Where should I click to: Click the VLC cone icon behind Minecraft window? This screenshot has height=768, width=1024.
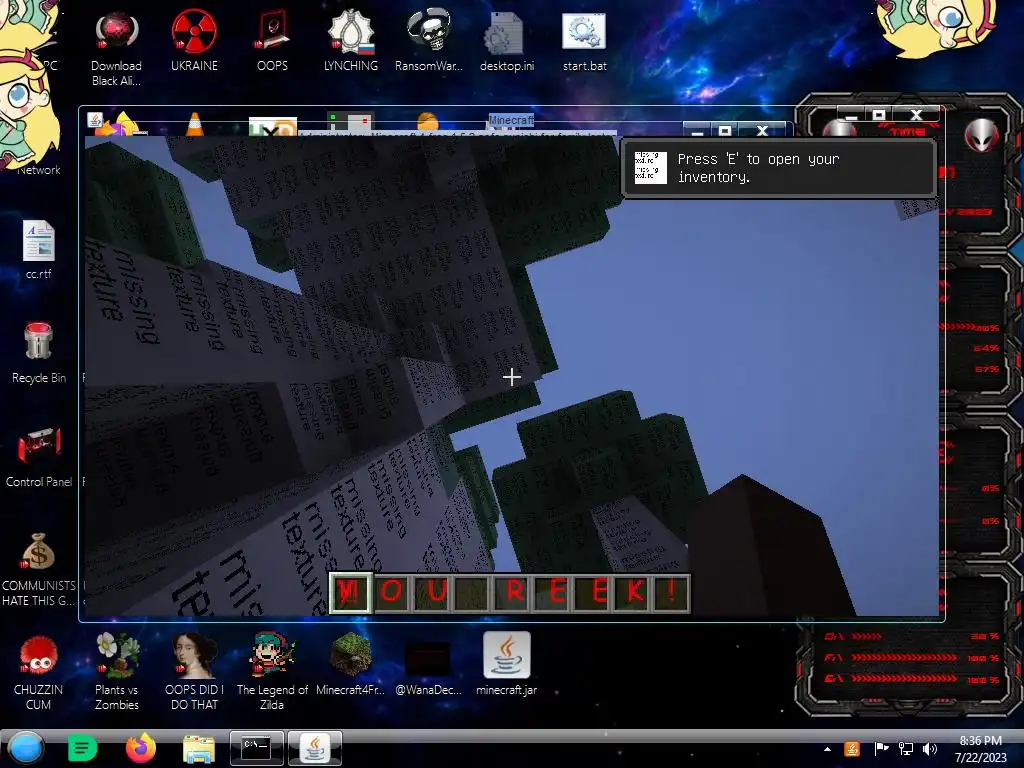tap(194, 124)
